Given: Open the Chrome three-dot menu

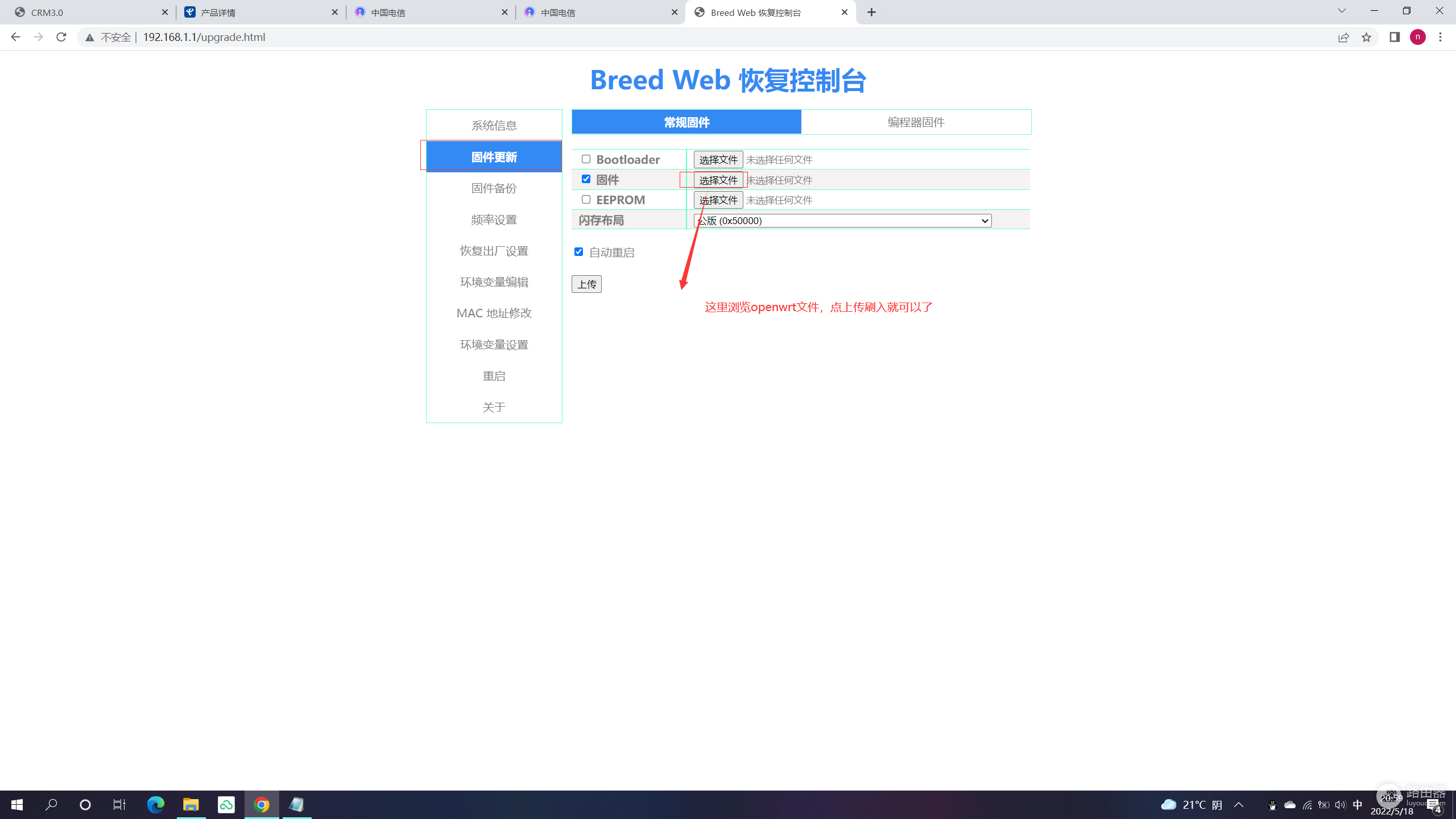Looking at the screenshot, I should [1441, 37].
